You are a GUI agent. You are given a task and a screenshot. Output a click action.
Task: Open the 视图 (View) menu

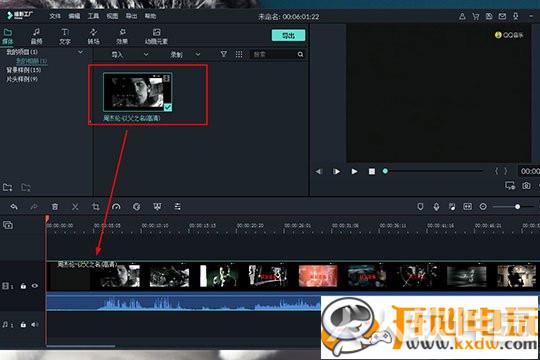112,16
